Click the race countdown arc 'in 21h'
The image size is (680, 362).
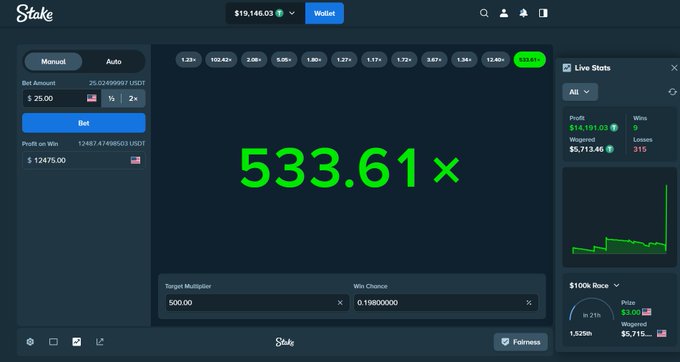pyautogui.click(x=592, y=310)
